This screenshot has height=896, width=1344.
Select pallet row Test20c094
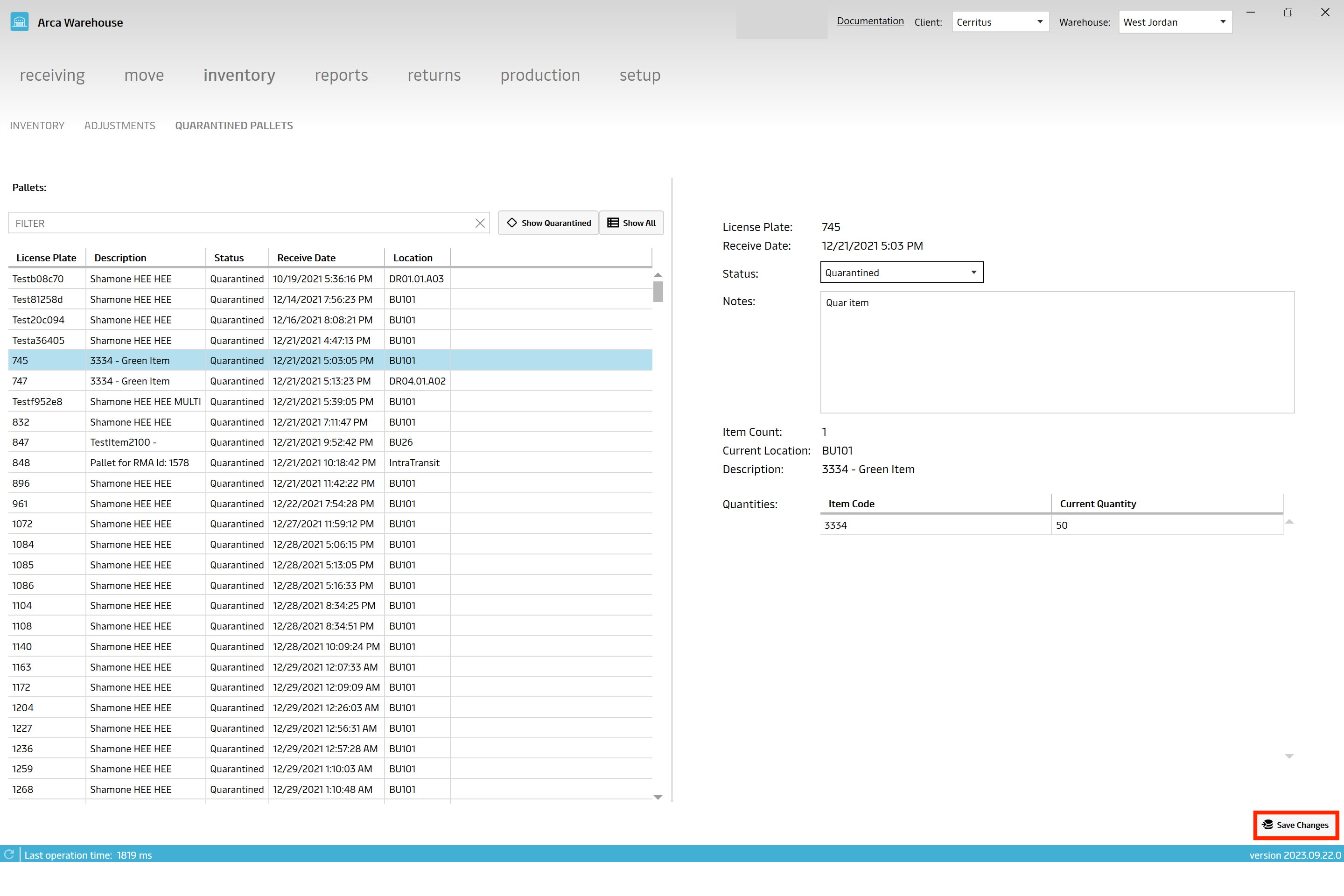point(330,320)
